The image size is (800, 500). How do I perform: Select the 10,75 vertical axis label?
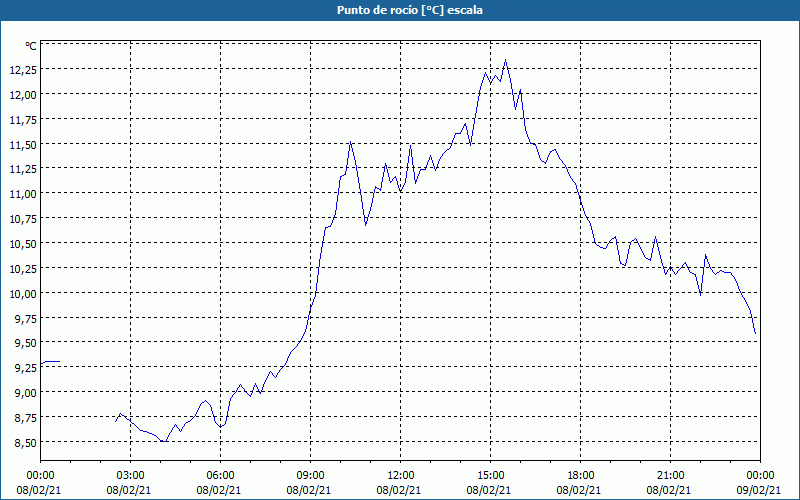tap(23, 220)
